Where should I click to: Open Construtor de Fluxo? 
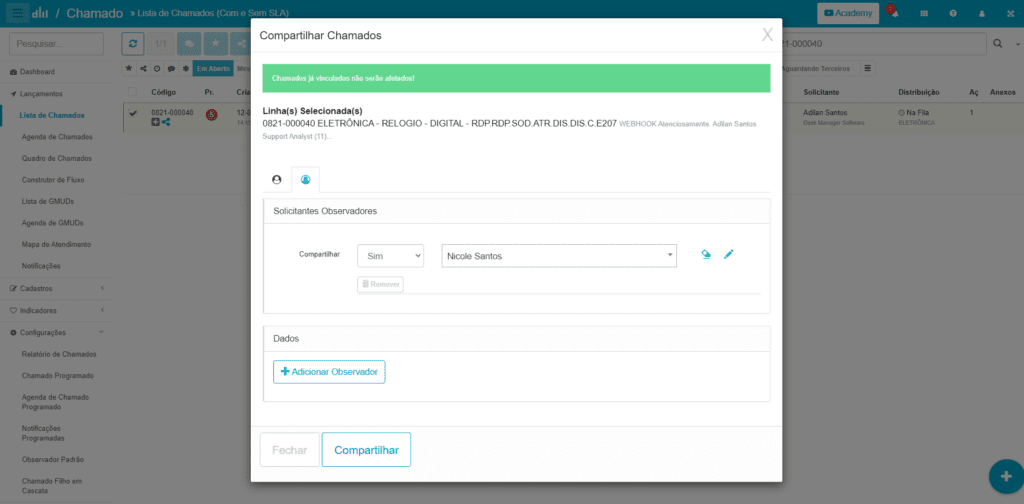53,180
